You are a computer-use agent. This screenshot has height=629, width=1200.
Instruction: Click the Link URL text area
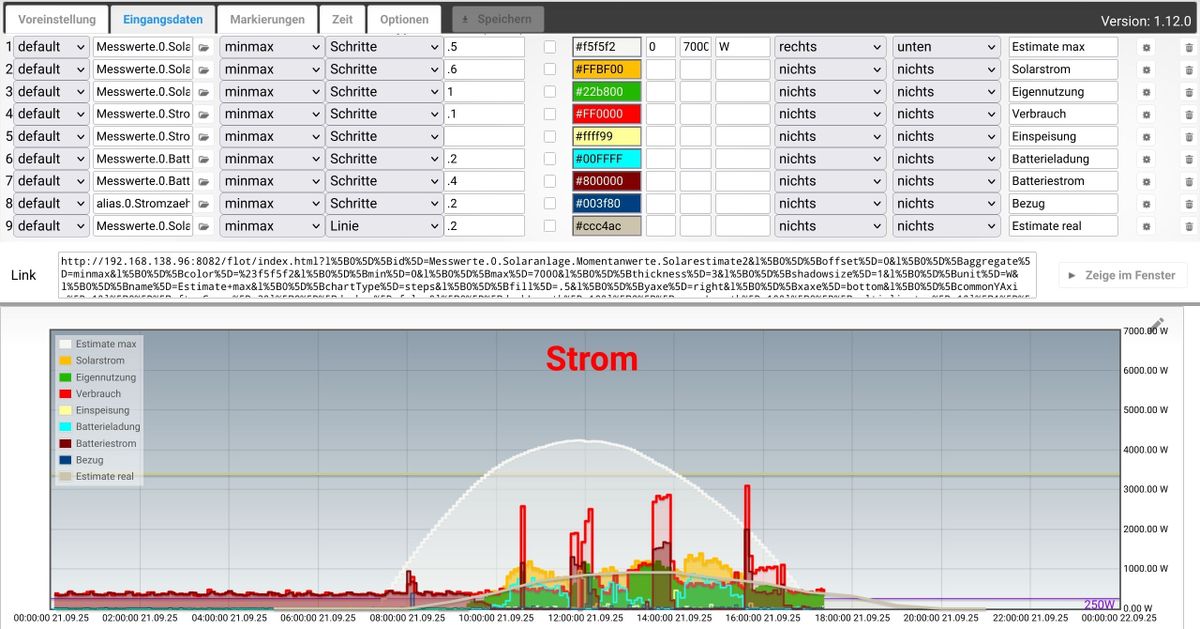[x=547, y=275]
